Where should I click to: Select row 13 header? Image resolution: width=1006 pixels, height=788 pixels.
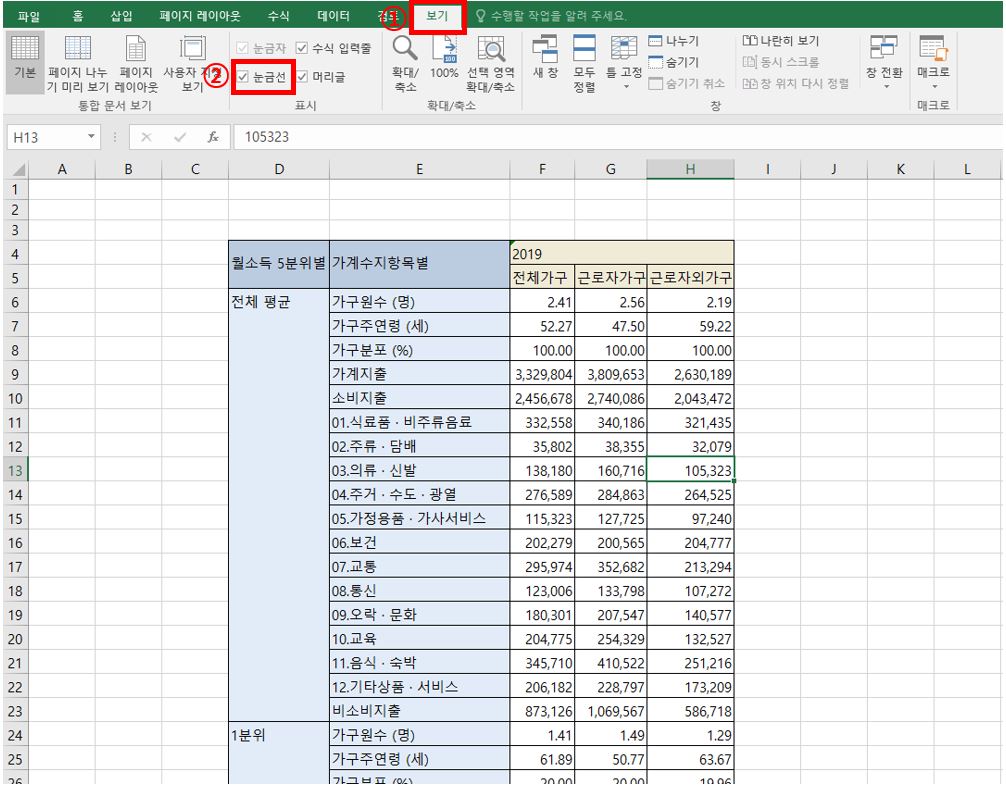tap(15, 471)
